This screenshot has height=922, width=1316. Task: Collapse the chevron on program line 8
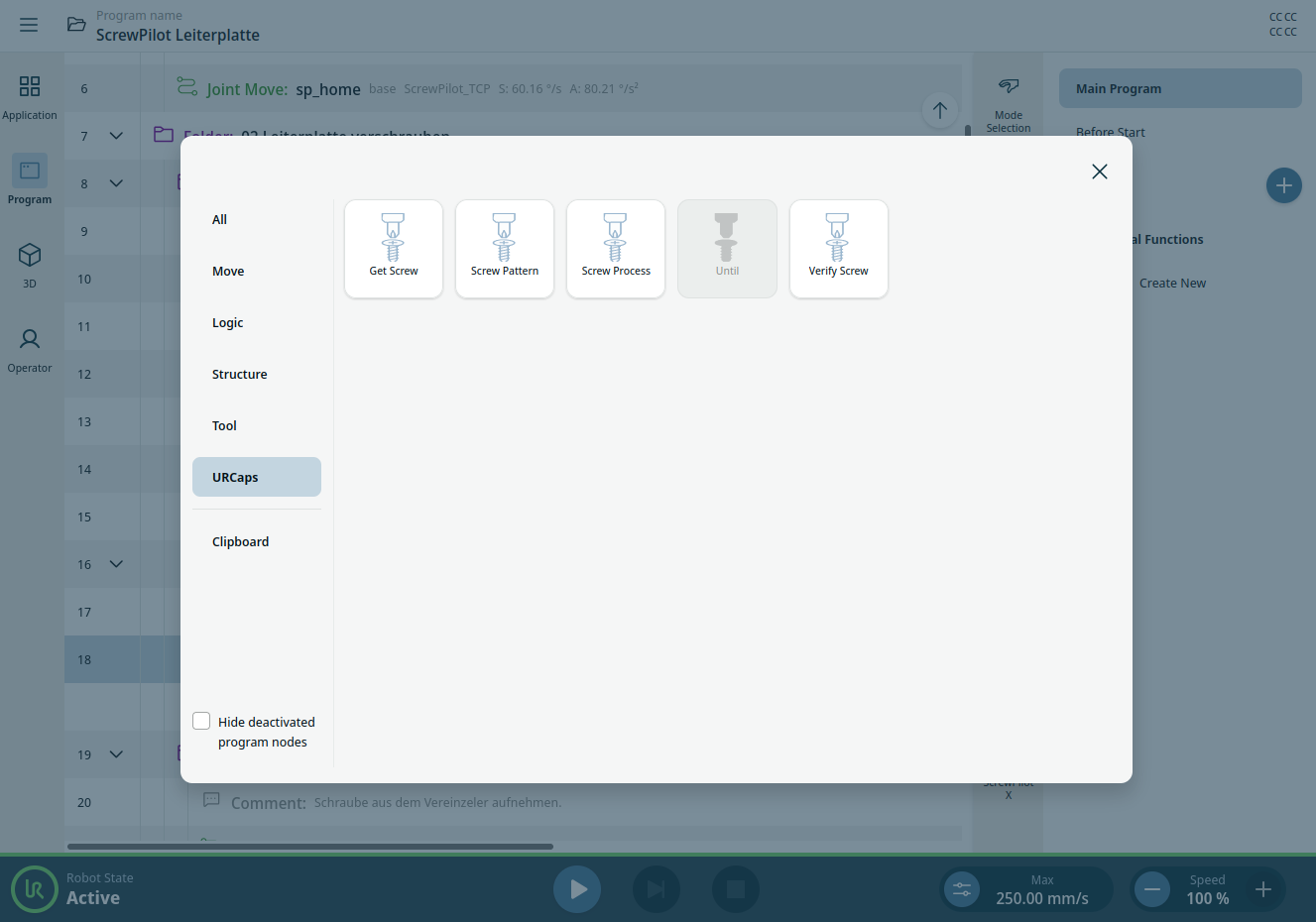coord(116,183)
